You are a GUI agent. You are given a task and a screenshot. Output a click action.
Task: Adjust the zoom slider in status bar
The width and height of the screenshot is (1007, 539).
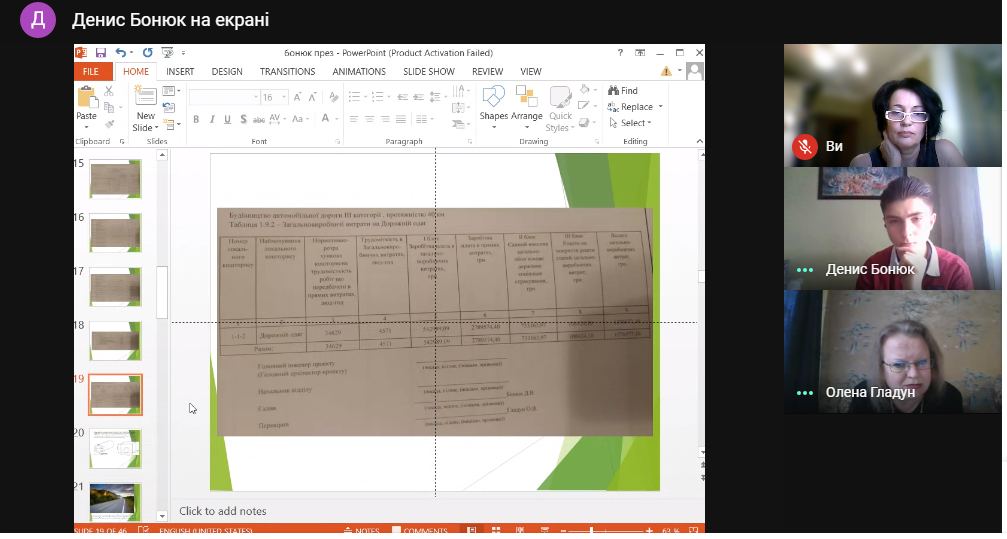point(591,531)
